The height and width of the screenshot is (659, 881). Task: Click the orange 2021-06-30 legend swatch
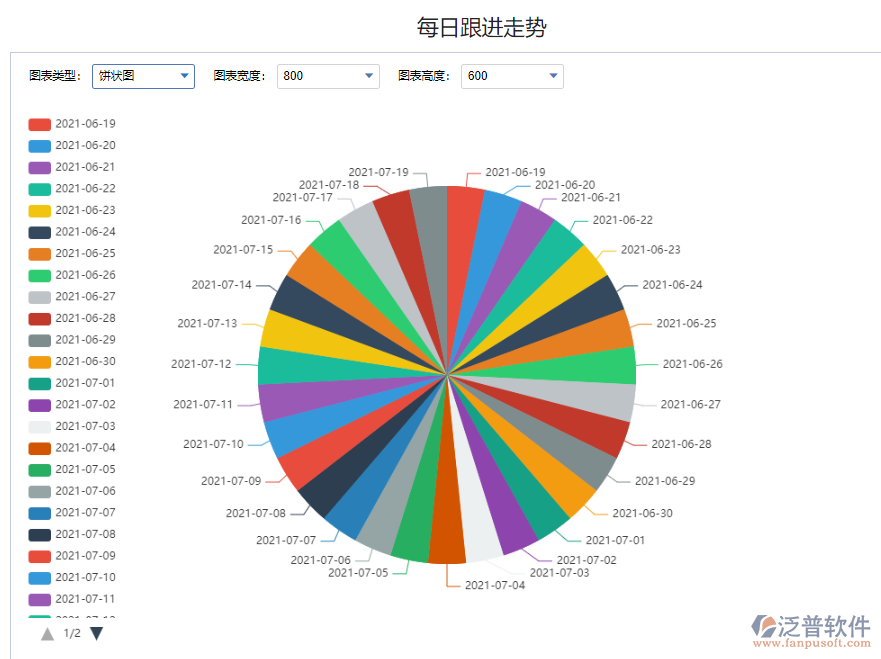pyautogui.click(x=40, y=362)
